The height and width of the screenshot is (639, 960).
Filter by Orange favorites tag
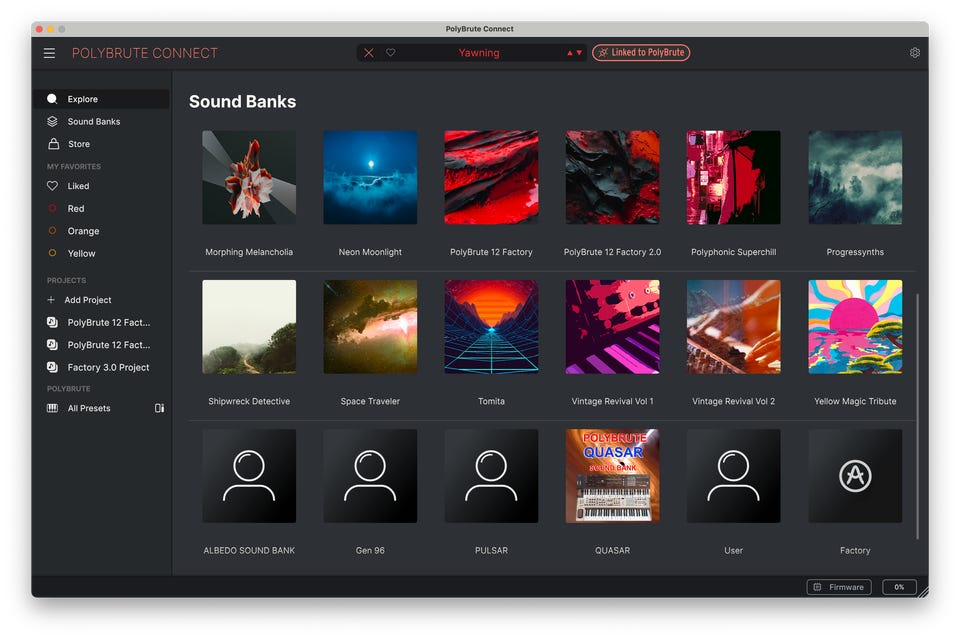tap(101, 231)
